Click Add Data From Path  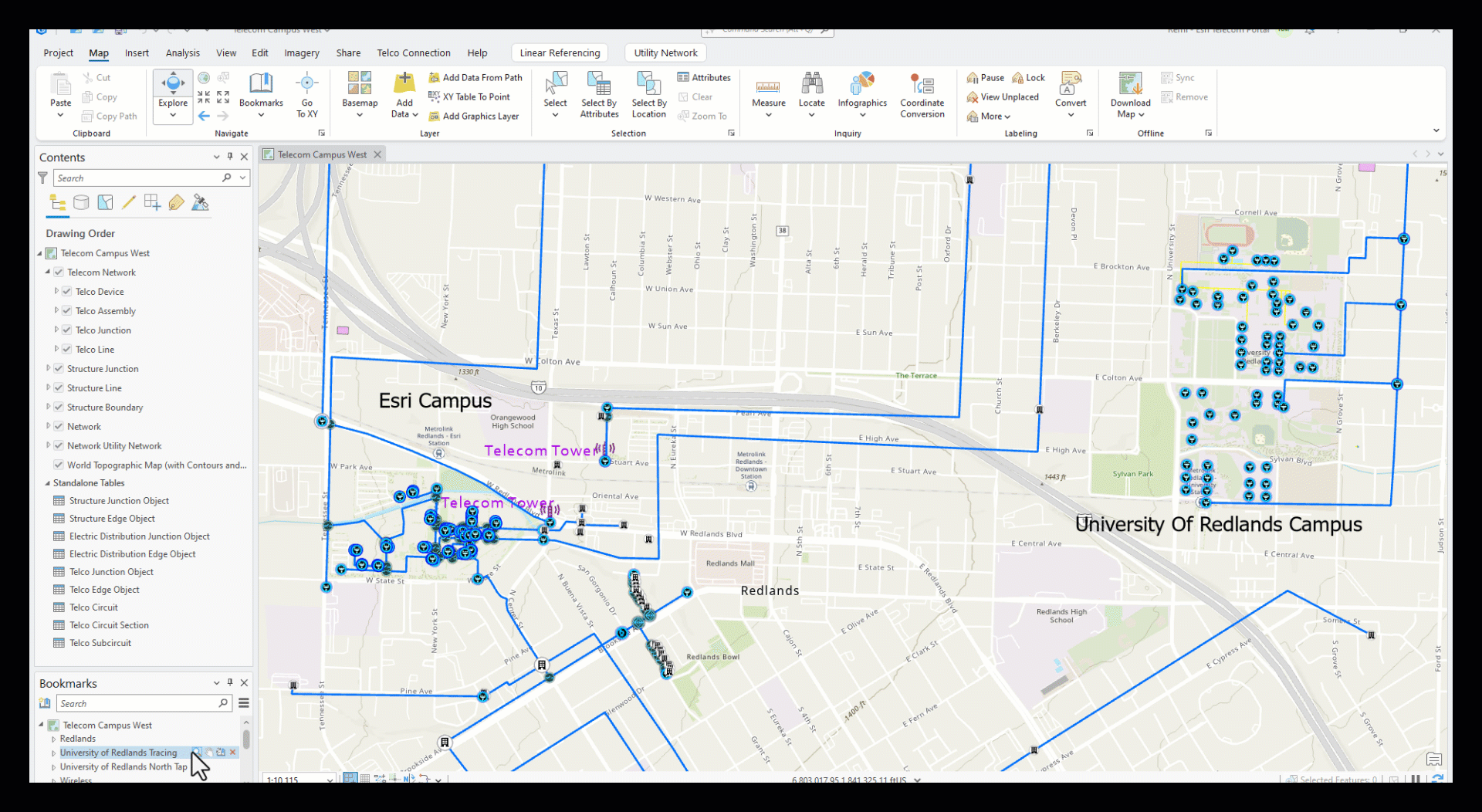tap(475, 78)
